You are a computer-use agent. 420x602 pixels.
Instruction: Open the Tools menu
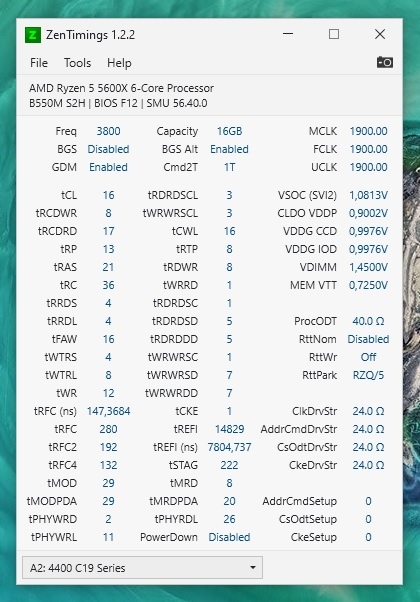(x=78, y=63)
